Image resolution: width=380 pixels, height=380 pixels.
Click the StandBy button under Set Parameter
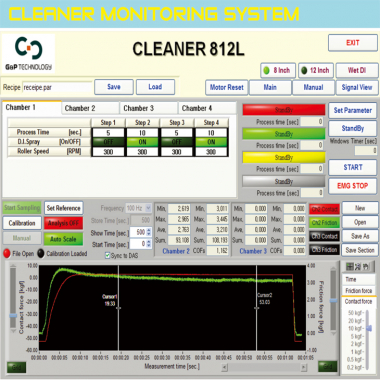point(353,128)
